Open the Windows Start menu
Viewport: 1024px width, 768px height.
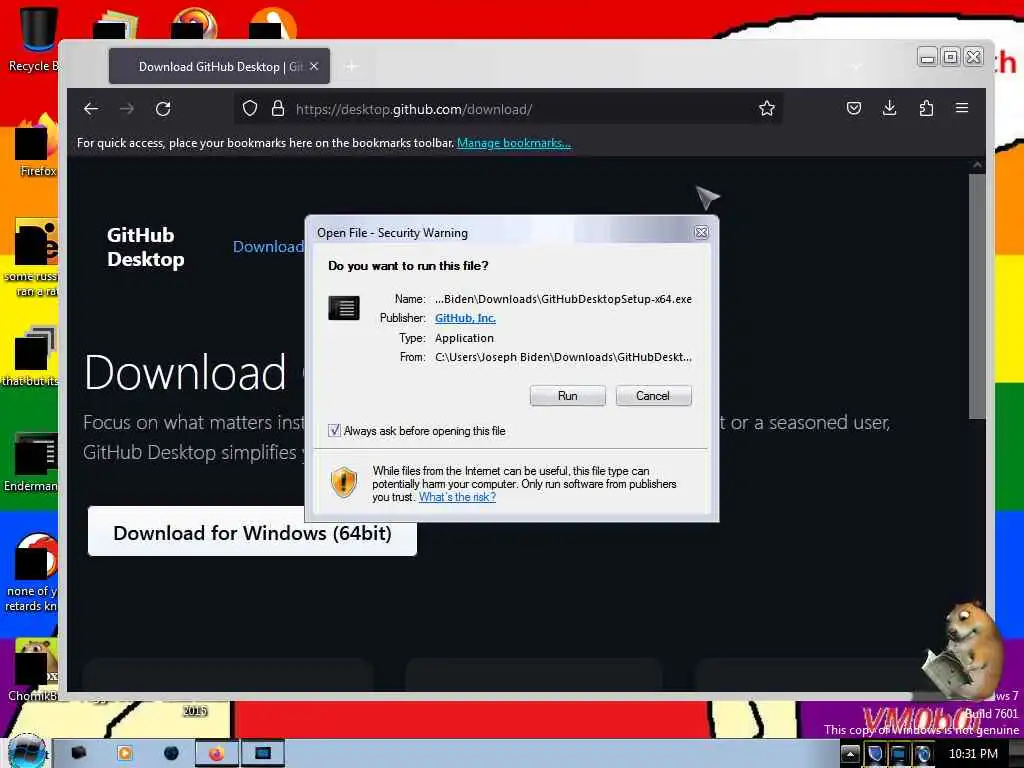(26, 753)
